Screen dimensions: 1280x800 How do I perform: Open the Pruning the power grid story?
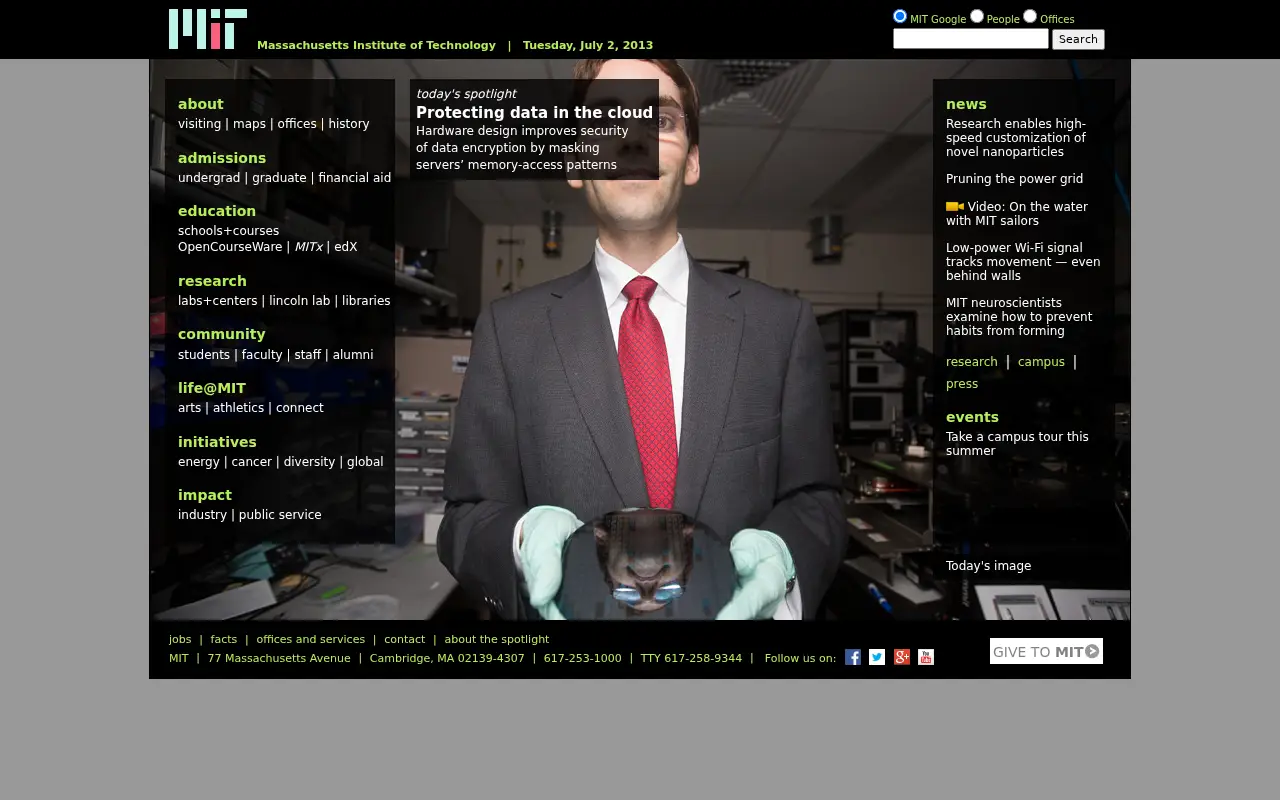(1015, 179)
